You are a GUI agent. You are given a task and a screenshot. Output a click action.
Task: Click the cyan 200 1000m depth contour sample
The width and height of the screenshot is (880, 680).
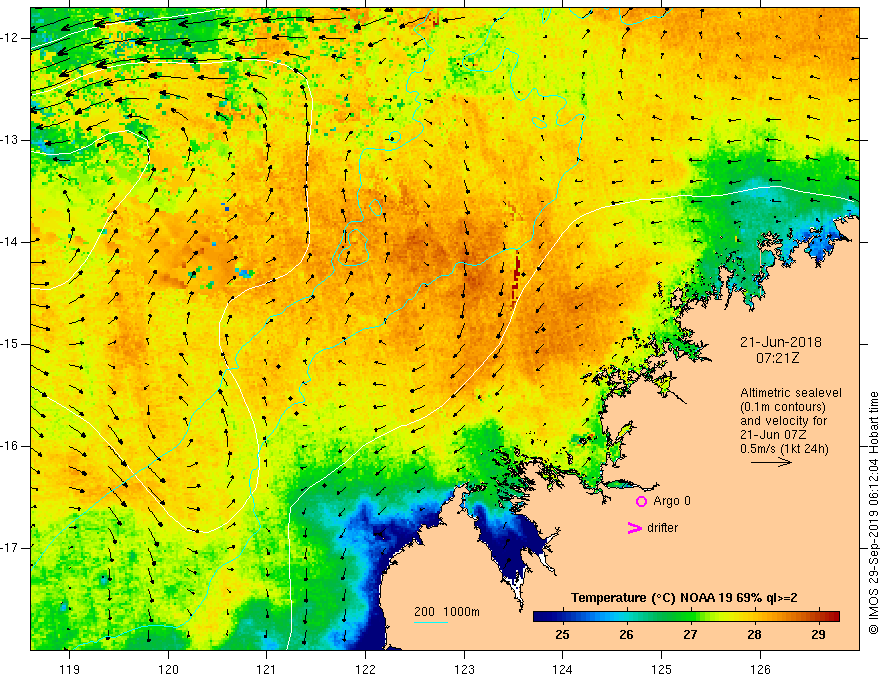pyautogui.click(x=430, y=622)
